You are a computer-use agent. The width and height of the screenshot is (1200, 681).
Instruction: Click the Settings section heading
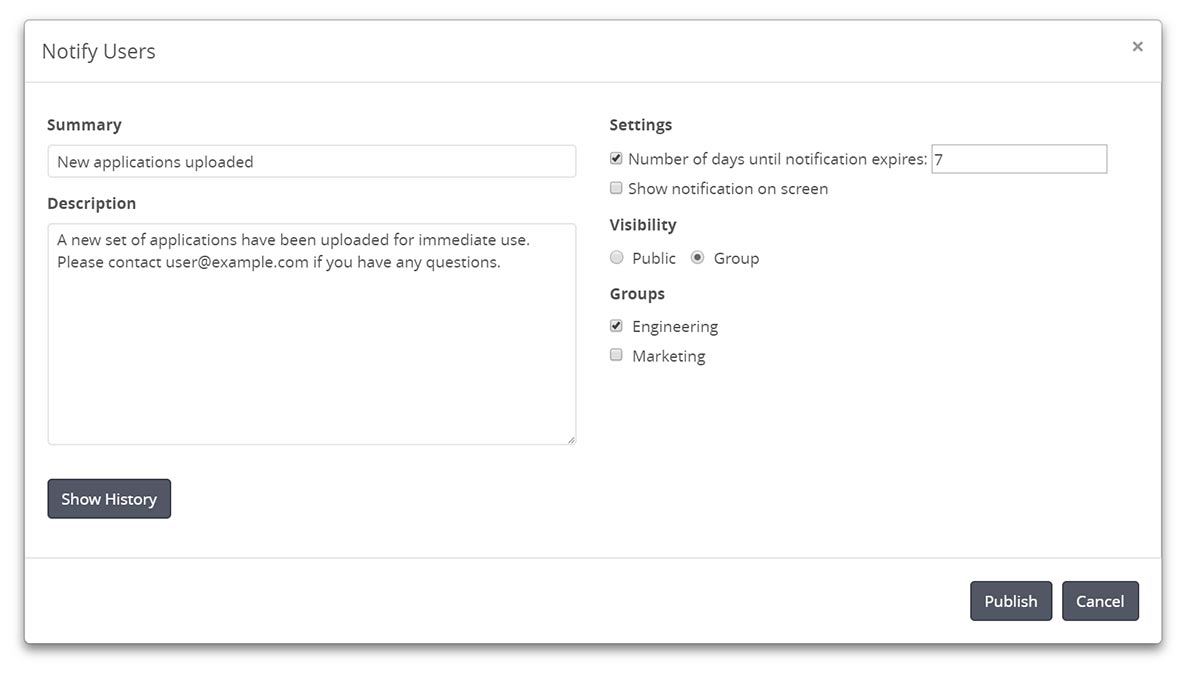640,125
